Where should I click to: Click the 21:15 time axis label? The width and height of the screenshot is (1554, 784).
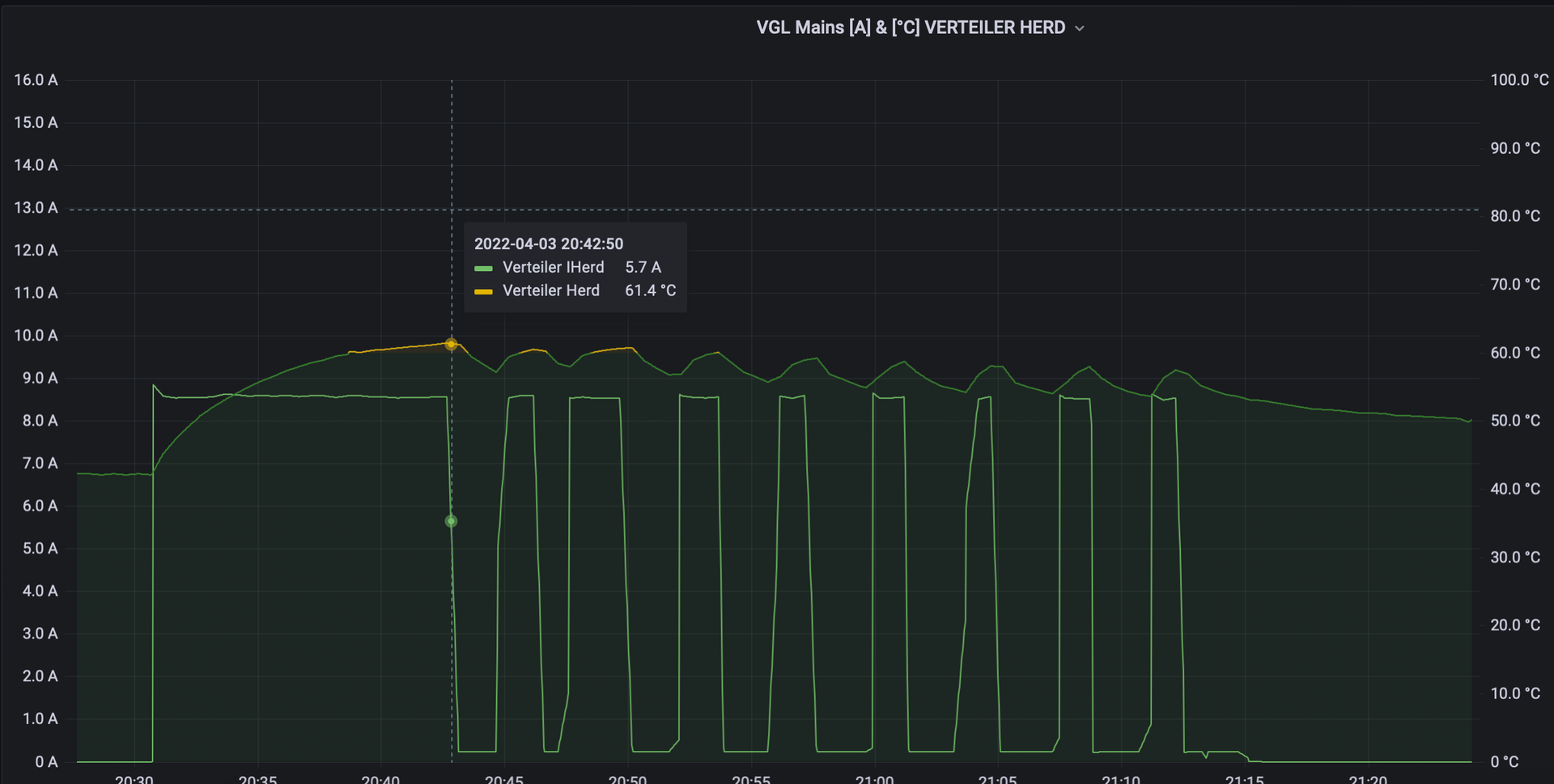point(1244,778)
